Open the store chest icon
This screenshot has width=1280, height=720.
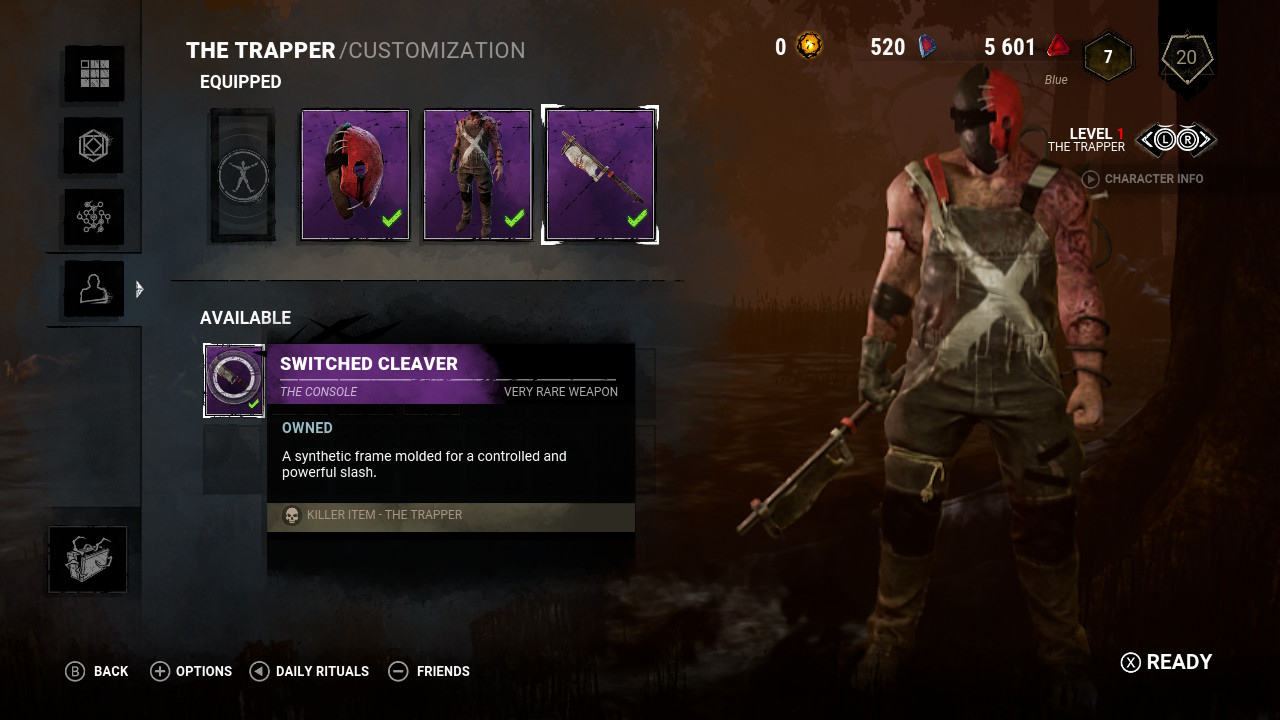pos(88,559)
